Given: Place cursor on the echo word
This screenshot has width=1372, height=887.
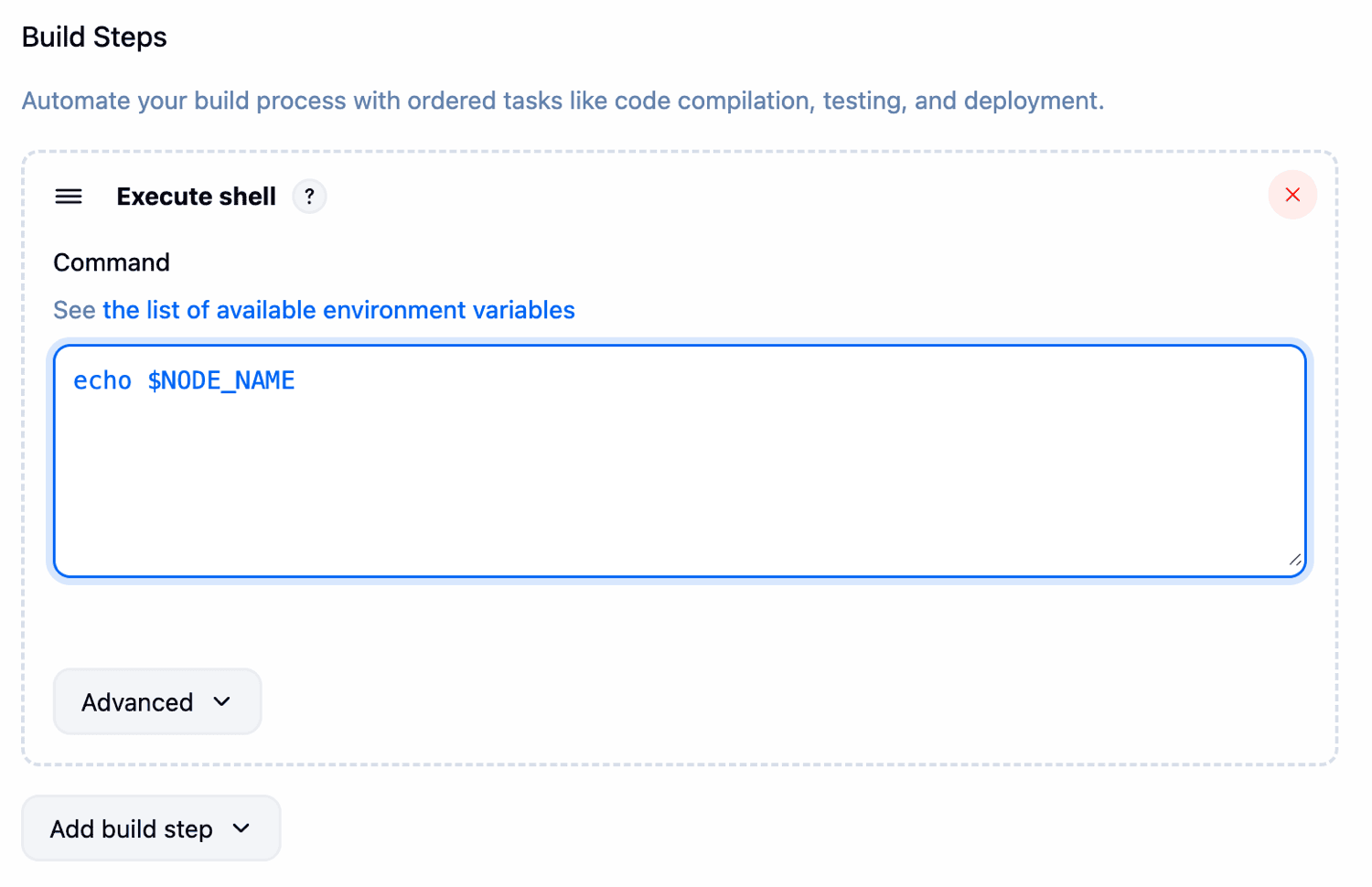Looking at the screenshot, I should tap(102, 380).
